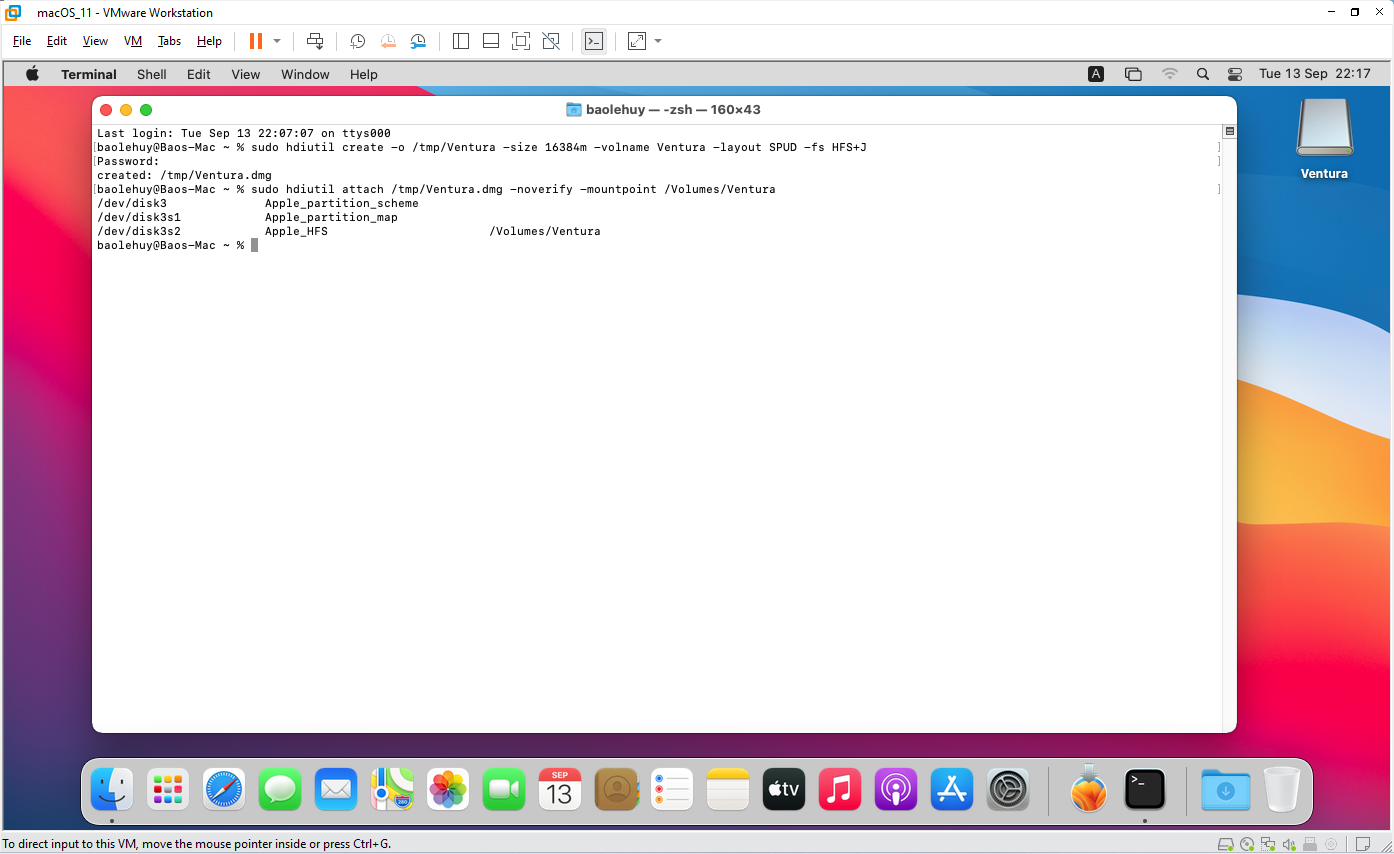Screen dimensions: 1394x854
Task: Toggle the console view button
Action: click(x=594, y=41)
